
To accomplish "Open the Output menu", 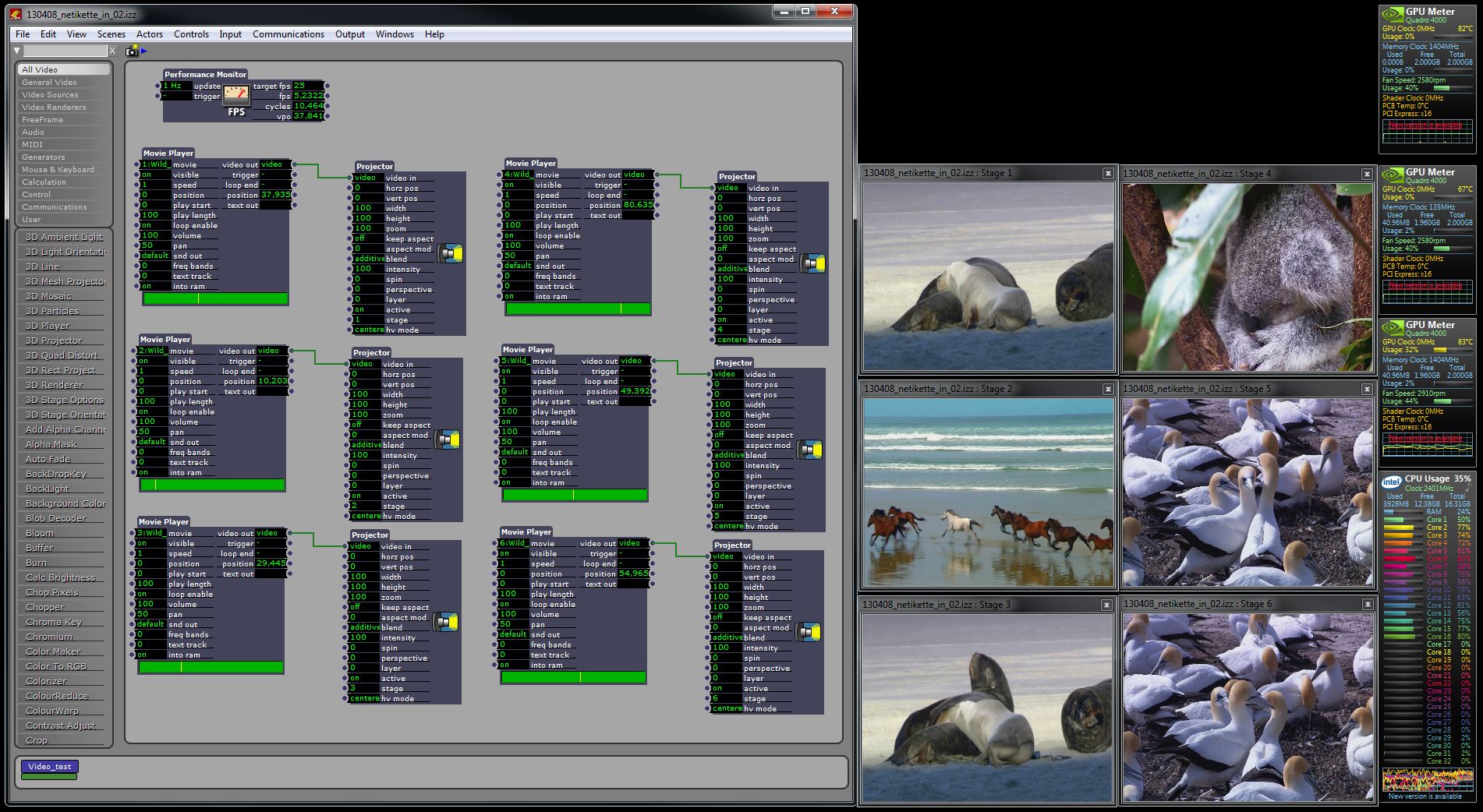I will coord(350,34).
